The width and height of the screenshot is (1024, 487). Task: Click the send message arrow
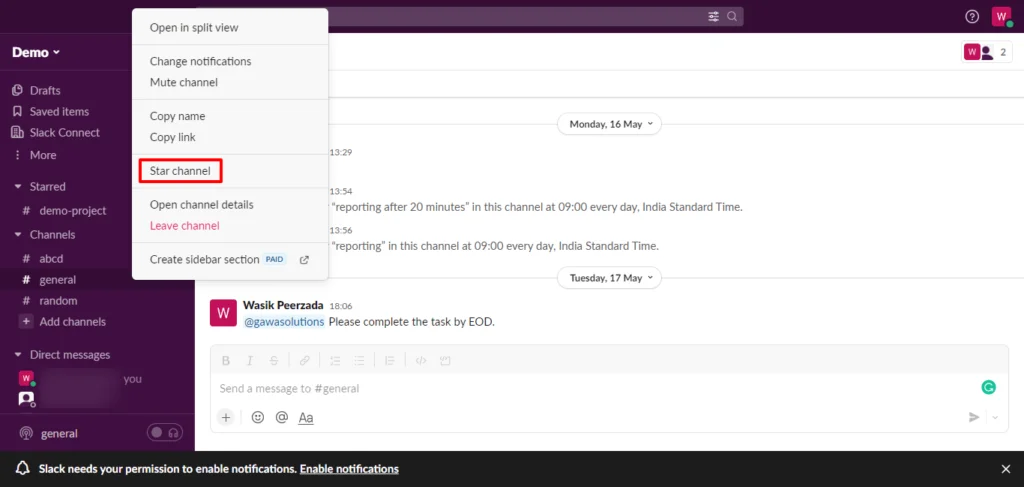click(974, 417)
